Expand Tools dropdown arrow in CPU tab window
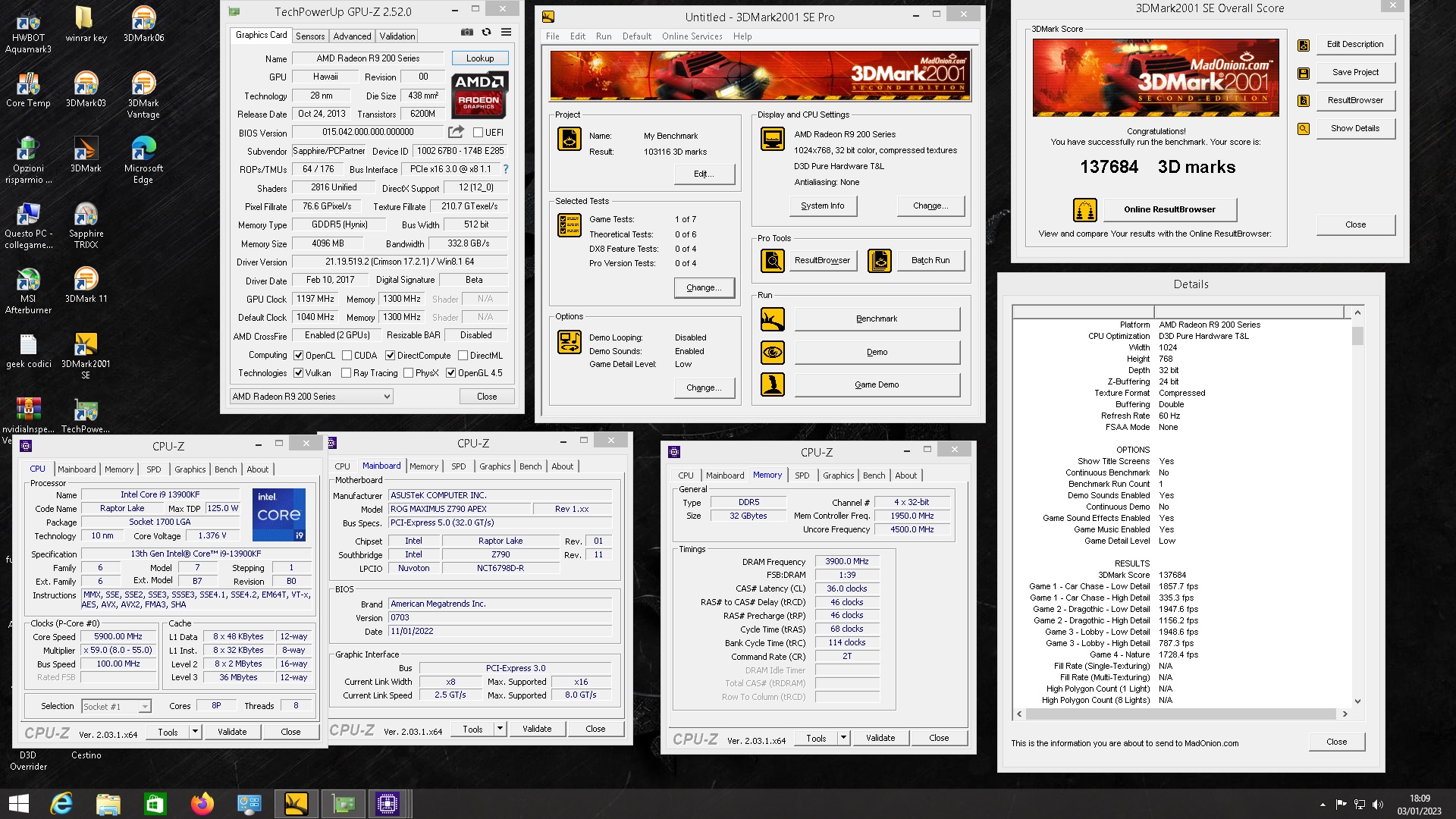The height and width of the screenshot is (819, 1456). [195, 732]
